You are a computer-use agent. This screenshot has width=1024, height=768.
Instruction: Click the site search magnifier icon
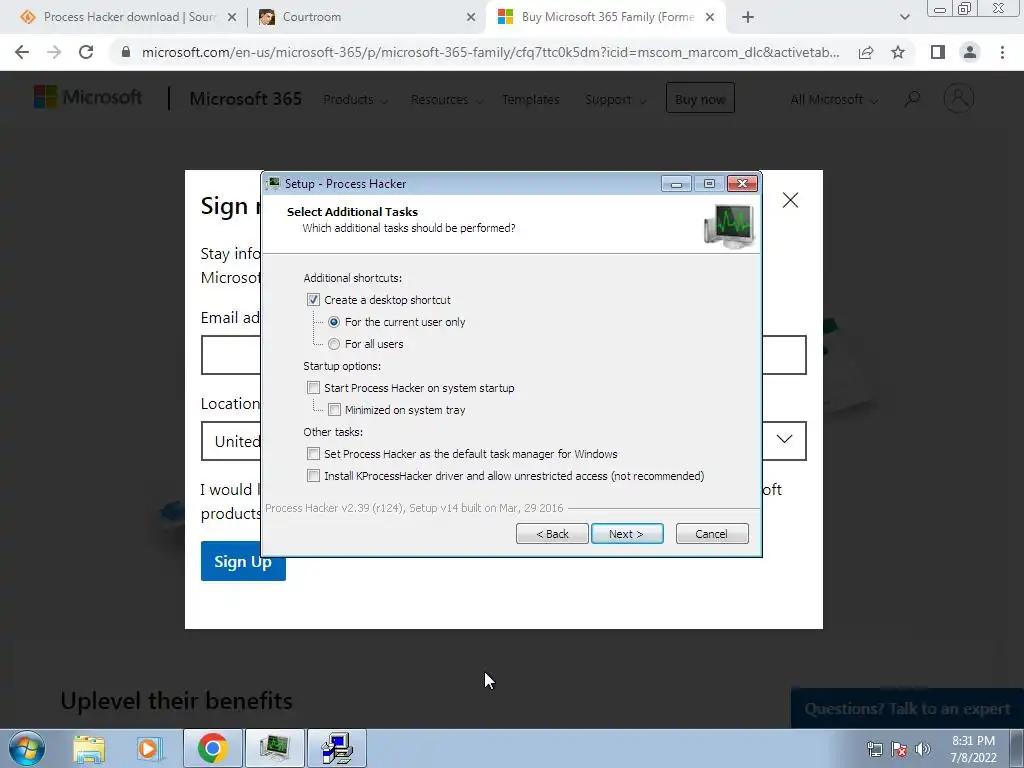(912, 99)
